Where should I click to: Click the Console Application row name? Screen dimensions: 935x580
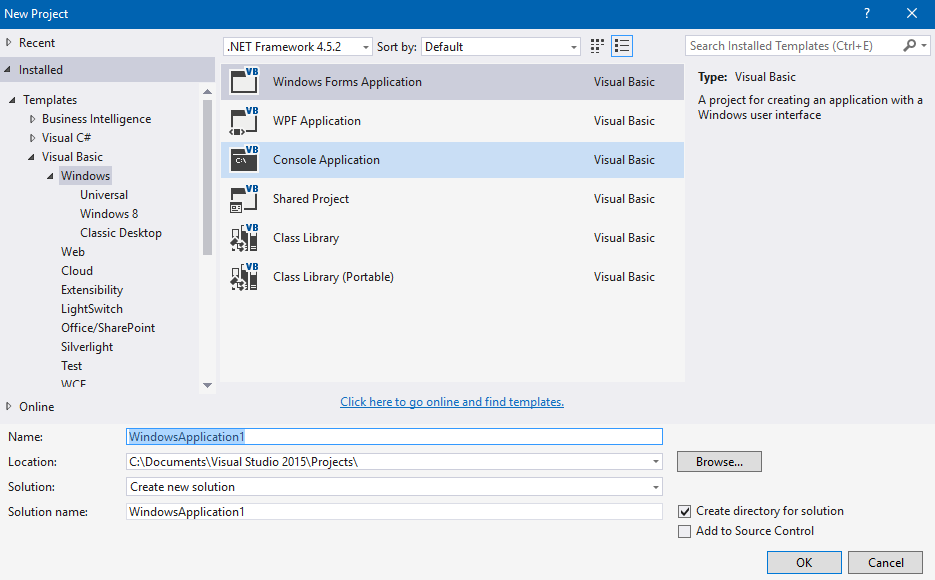[x=326, y=160]
